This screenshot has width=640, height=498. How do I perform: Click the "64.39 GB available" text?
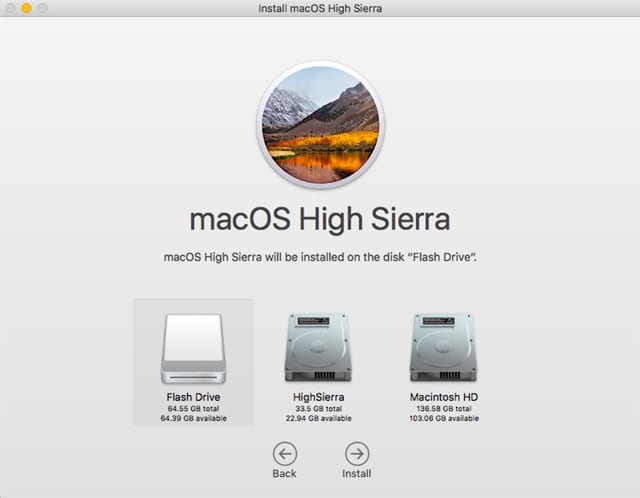pyautogui.click(x=193, y=418)
